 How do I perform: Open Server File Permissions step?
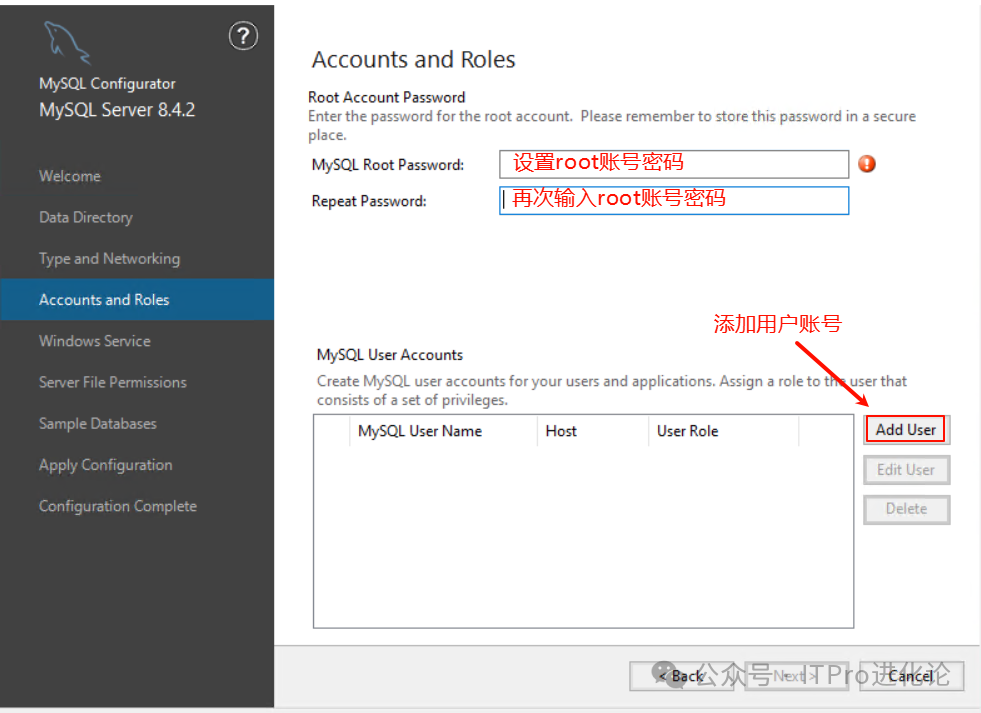point(113,382)
